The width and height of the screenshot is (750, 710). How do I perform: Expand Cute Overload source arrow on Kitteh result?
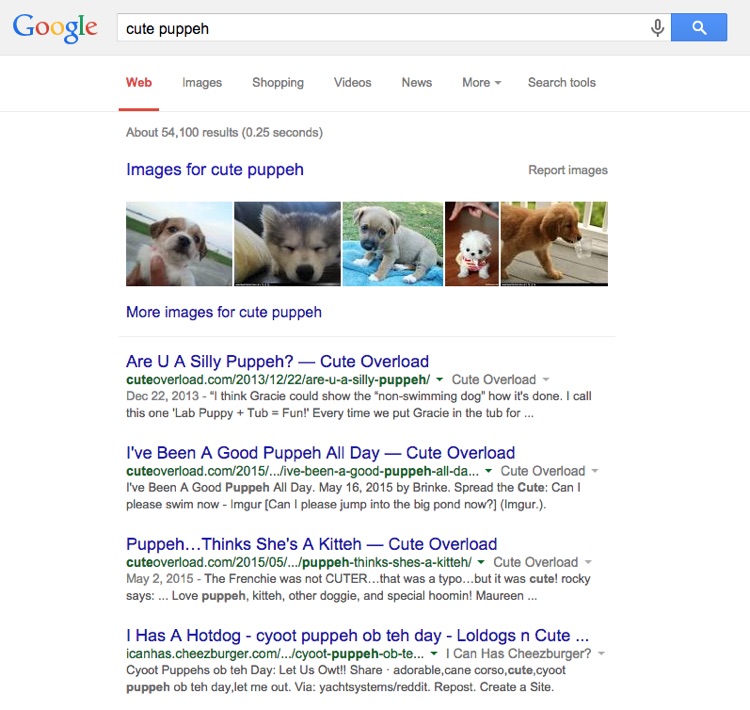point(588,563)
